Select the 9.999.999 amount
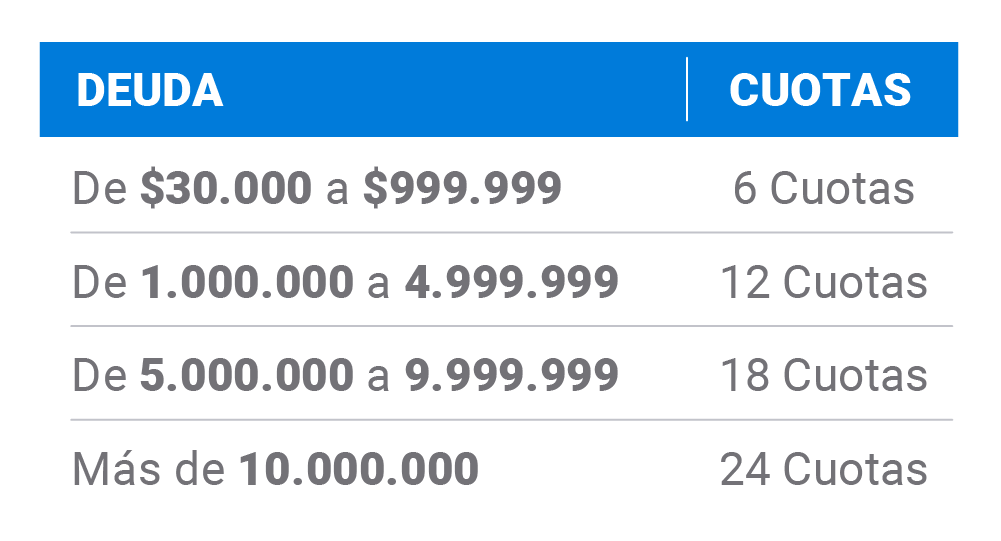Image resolution: width=1001 pixels, height=541 pixels. click(x=512, y=375)
